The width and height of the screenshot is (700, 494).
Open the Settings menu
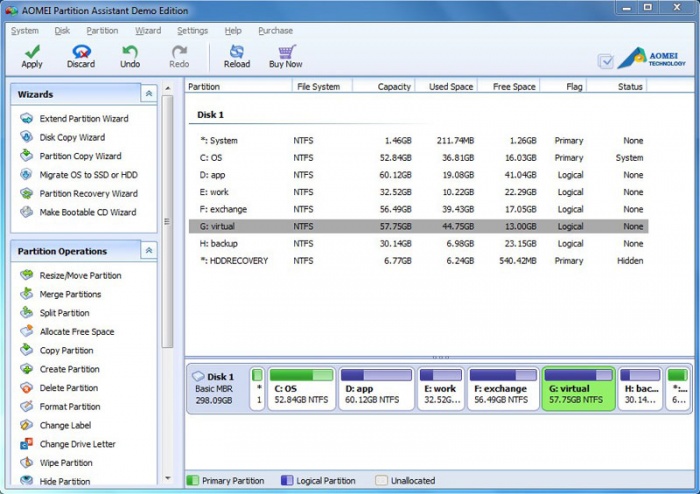click(192, 31)
